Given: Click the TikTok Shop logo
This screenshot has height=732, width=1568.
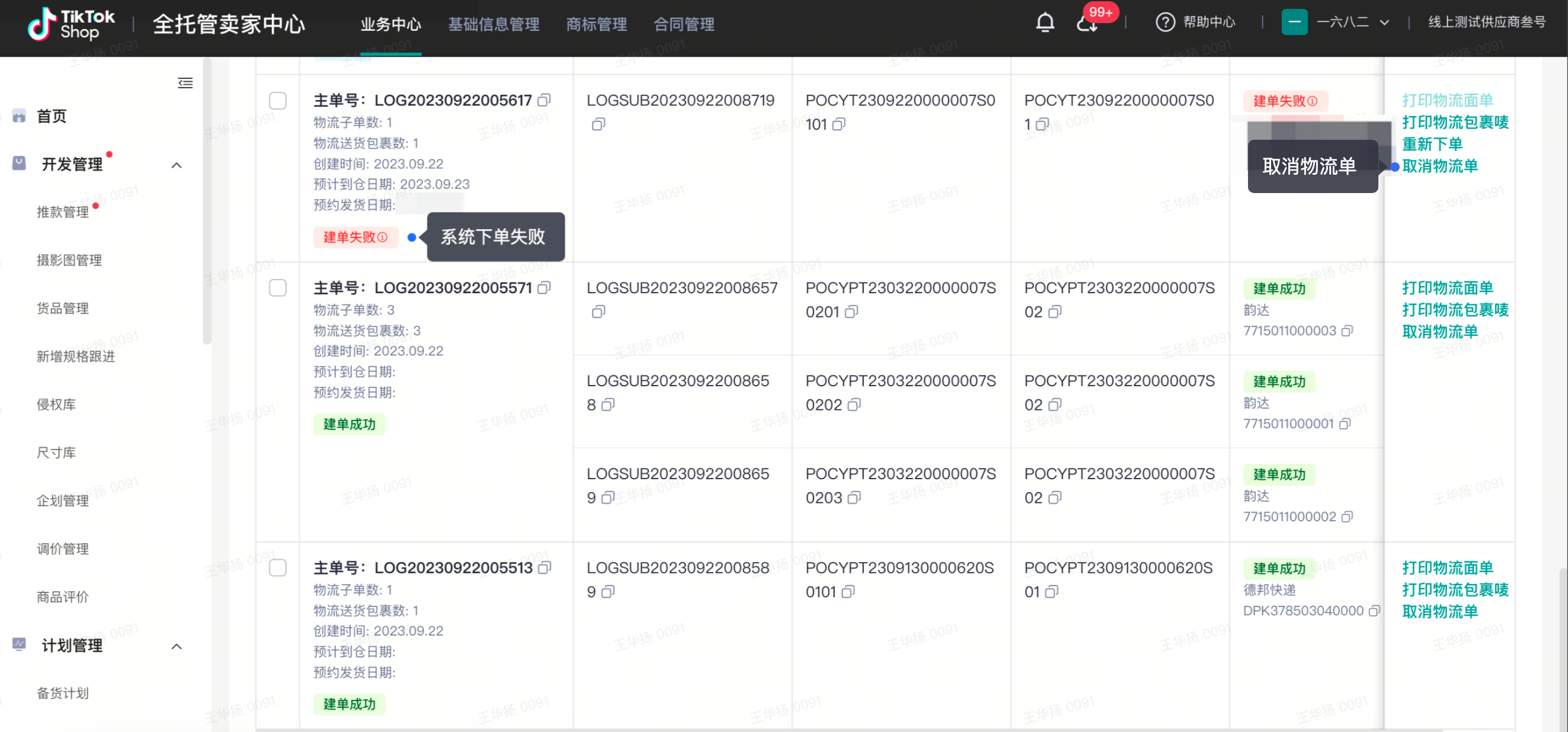Looking at the screenshot, I should click(x=71, y=24).
